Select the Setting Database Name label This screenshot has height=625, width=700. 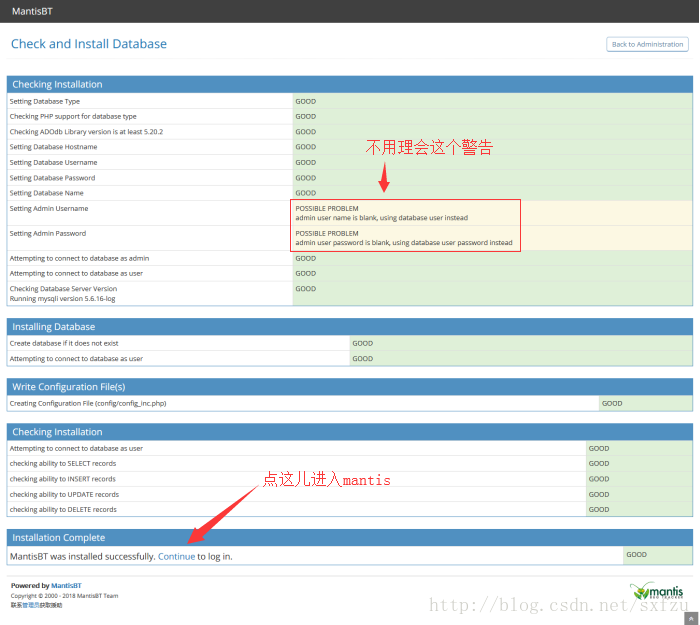[x=46, y=193]
